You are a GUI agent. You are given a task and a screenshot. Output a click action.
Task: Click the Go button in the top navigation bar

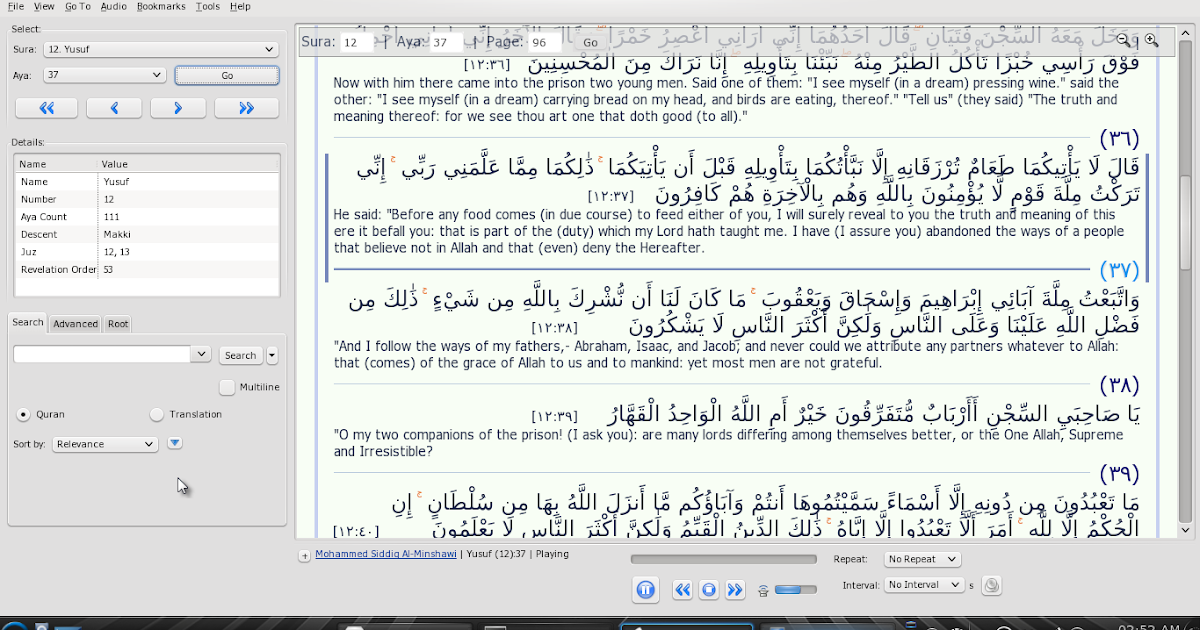point(590,42)
